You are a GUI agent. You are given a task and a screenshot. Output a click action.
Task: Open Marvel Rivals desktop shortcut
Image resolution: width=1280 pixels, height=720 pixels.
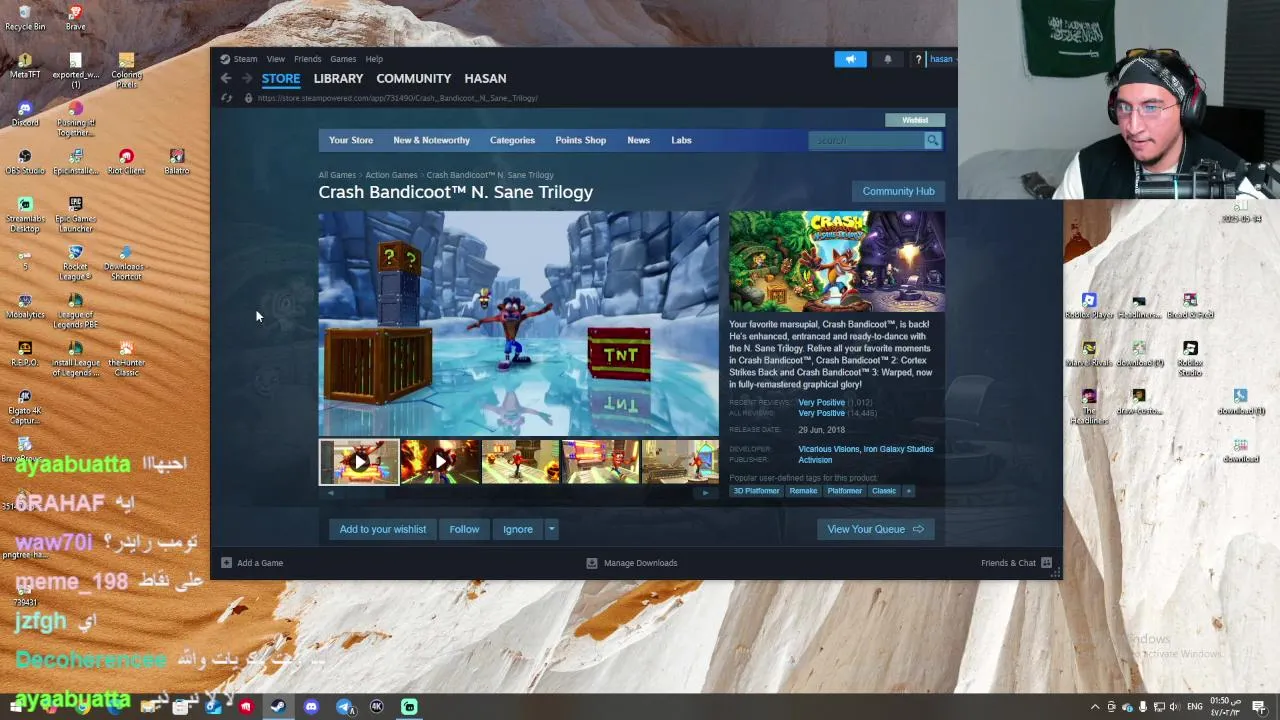click(x=1089, y=353)
